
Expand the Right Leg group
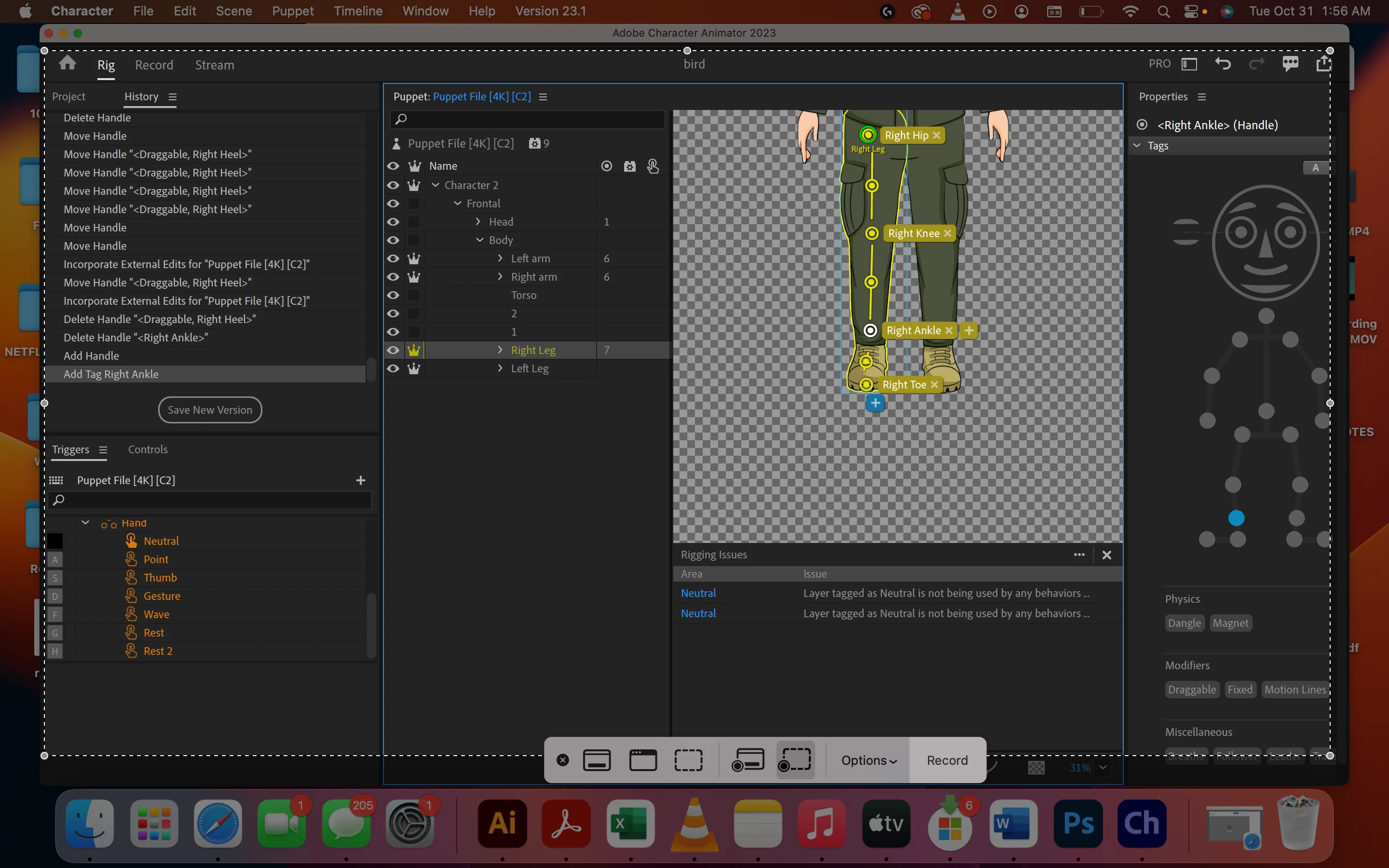click(x=500, y=350)
